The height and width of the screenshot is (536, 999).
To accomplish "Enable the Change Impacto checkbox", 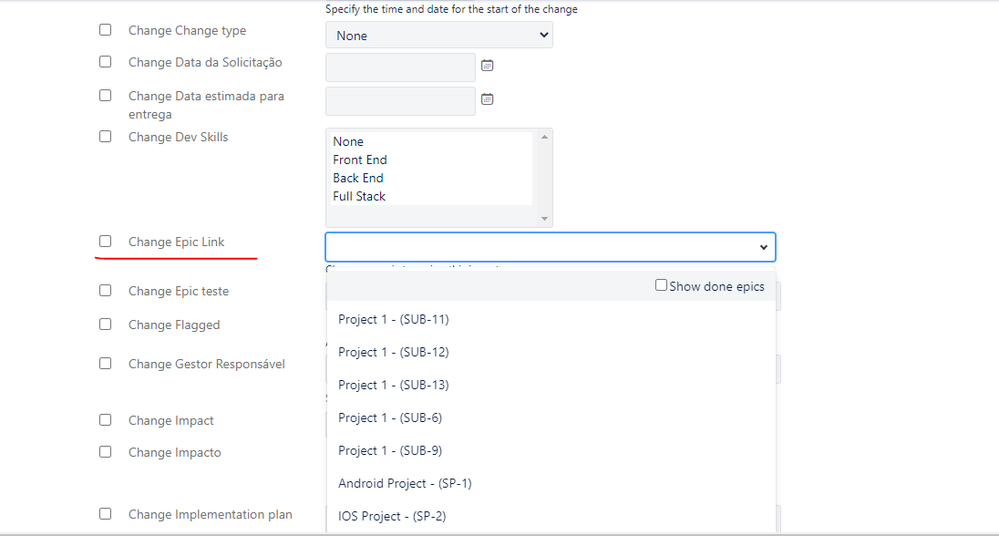I will tap(105, 452).
